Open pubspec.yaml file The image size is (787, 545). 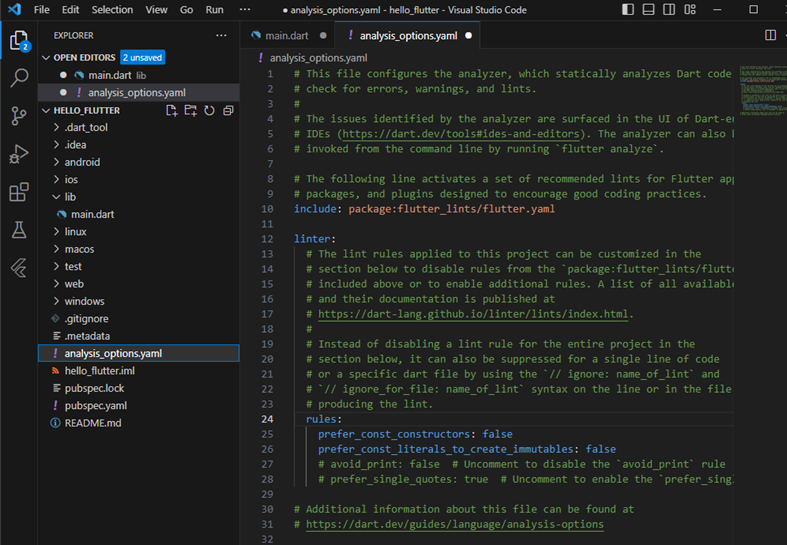coord(95,405)
